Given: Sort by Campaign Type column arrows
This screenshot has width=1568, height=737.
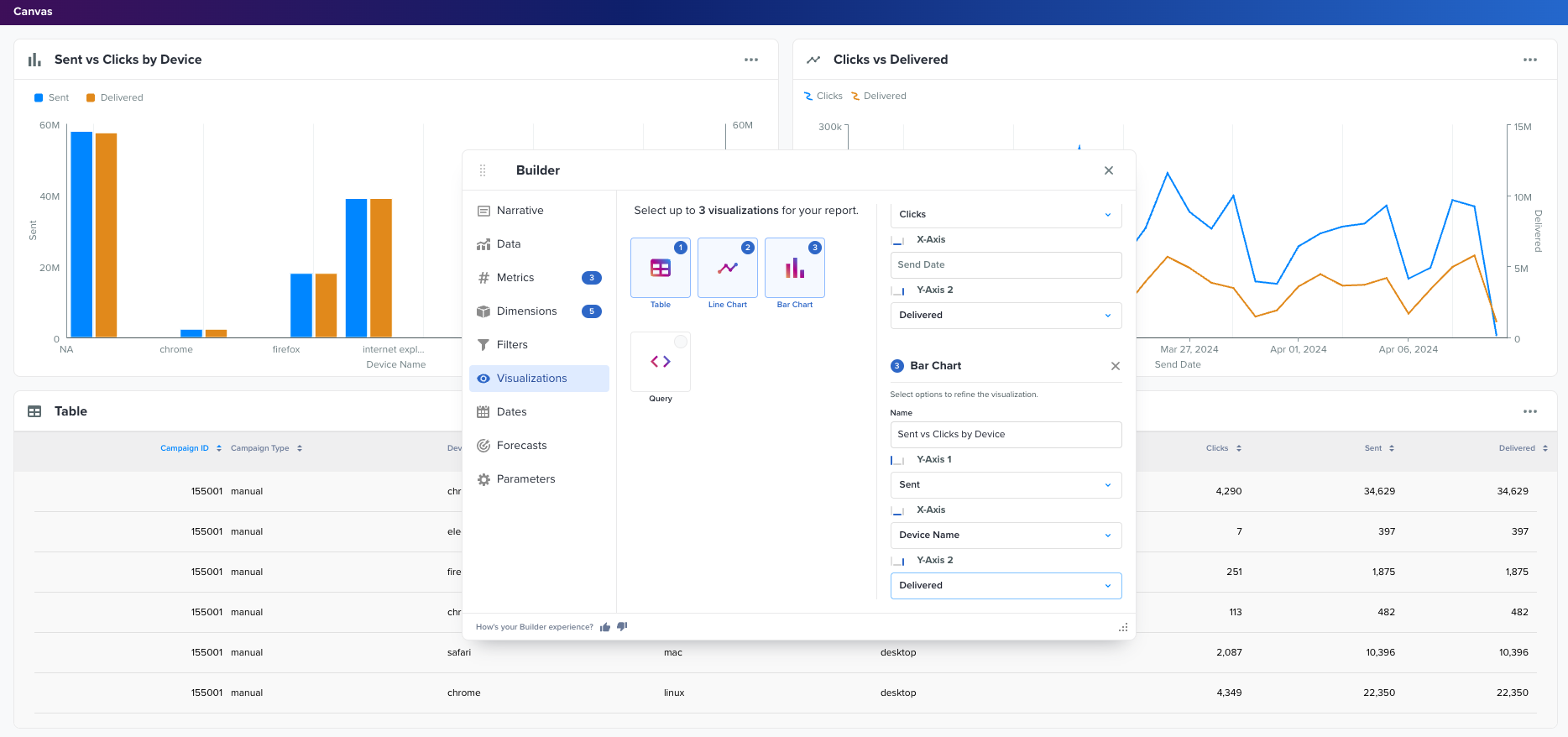Looking at the screenshot, I should click(300, 448).
